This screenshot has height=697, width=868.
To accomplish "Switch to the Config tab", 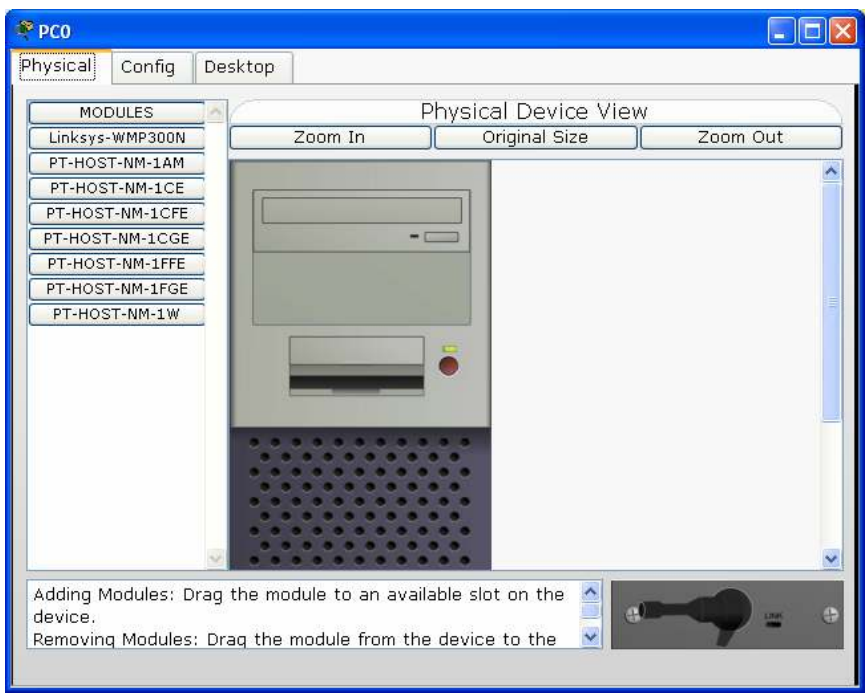I will 148,67.
